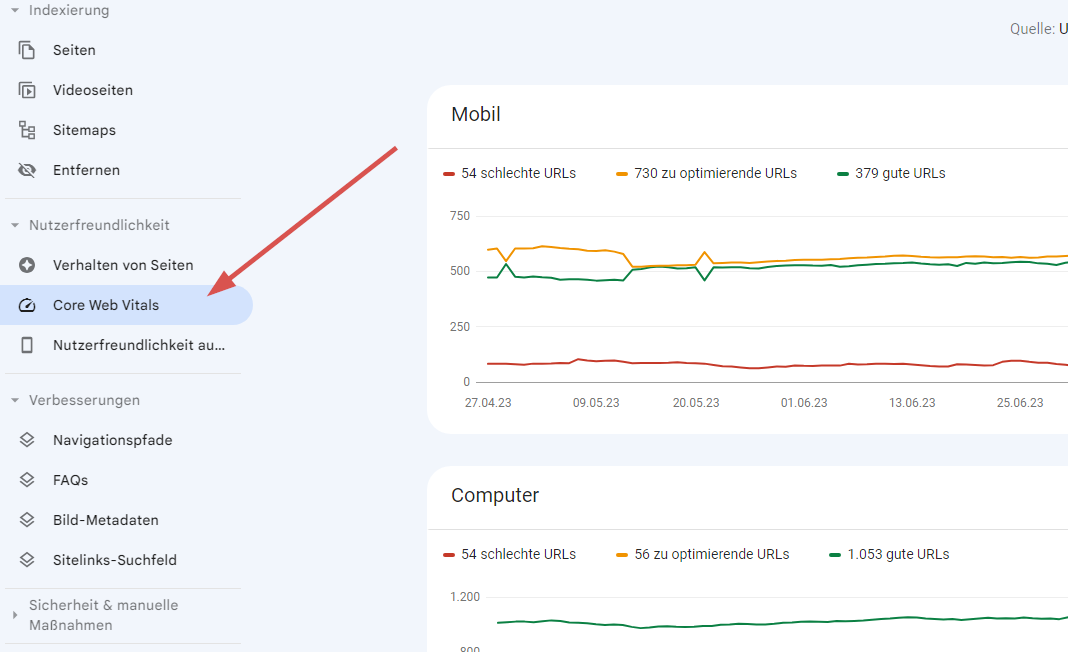Click green swatch beside 379 gute URLs

click(843, 174)
